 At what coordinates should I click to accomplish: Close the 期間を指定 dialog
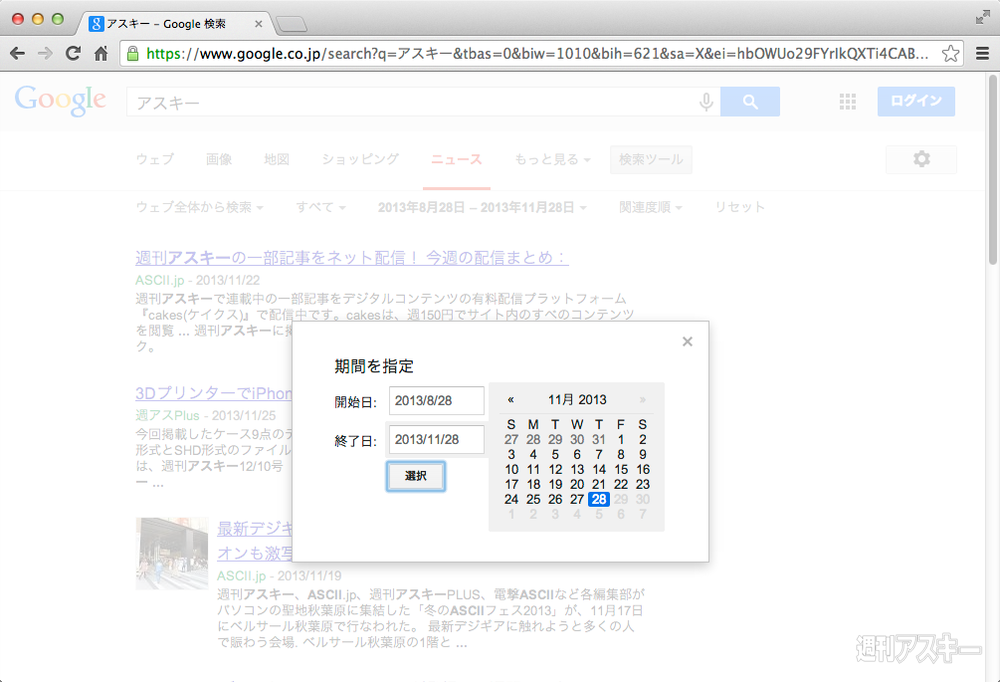687,341
